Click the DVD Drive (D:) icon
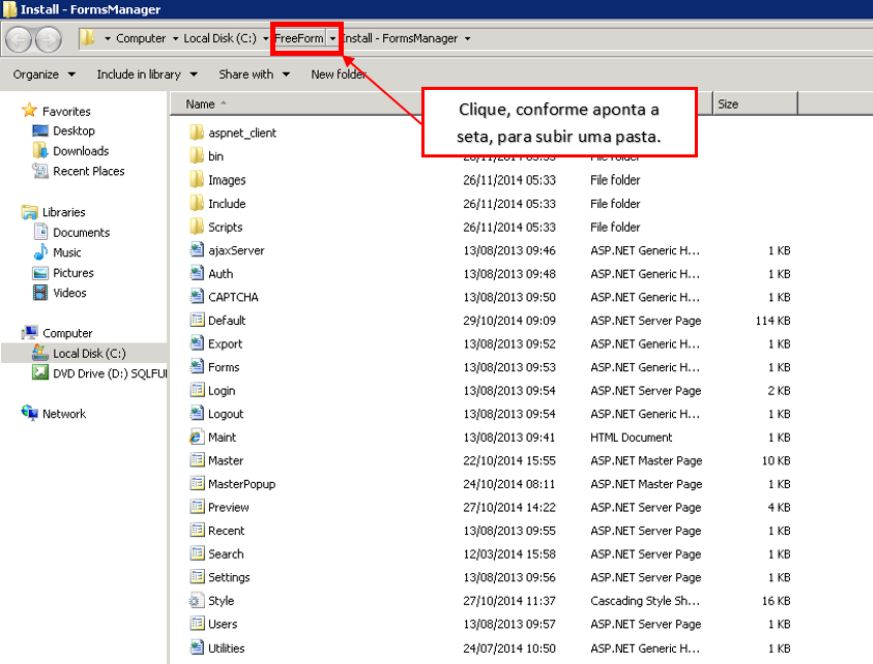The image size is (873, 664). click(x=40, y=372)
